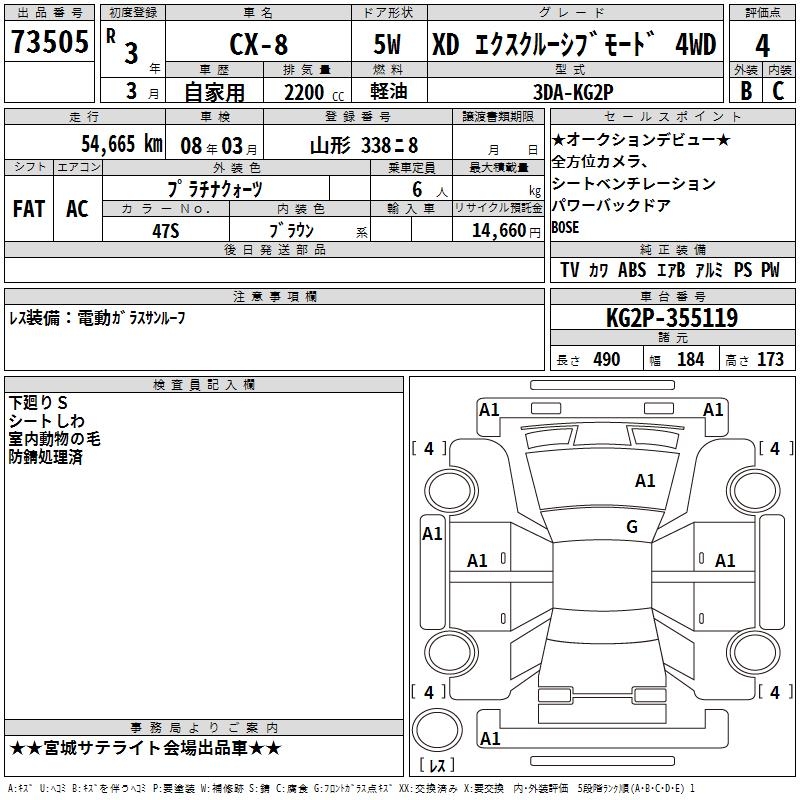Click the exterior grade B
The width and height of the screenshot is (800, 800).
[x=746, y=91]
